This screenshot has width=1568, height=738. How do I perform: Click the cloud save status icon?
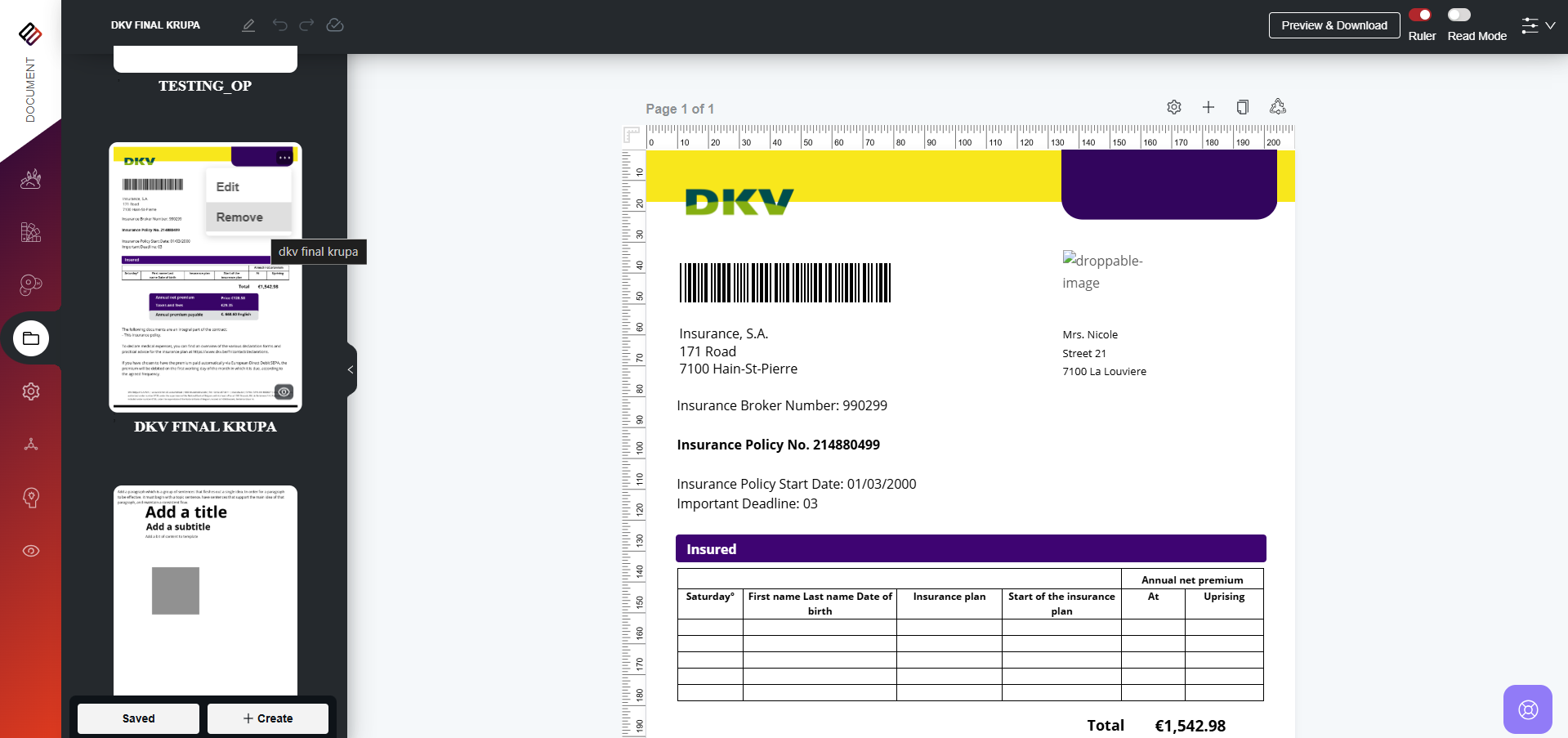(x=335, y=25)
